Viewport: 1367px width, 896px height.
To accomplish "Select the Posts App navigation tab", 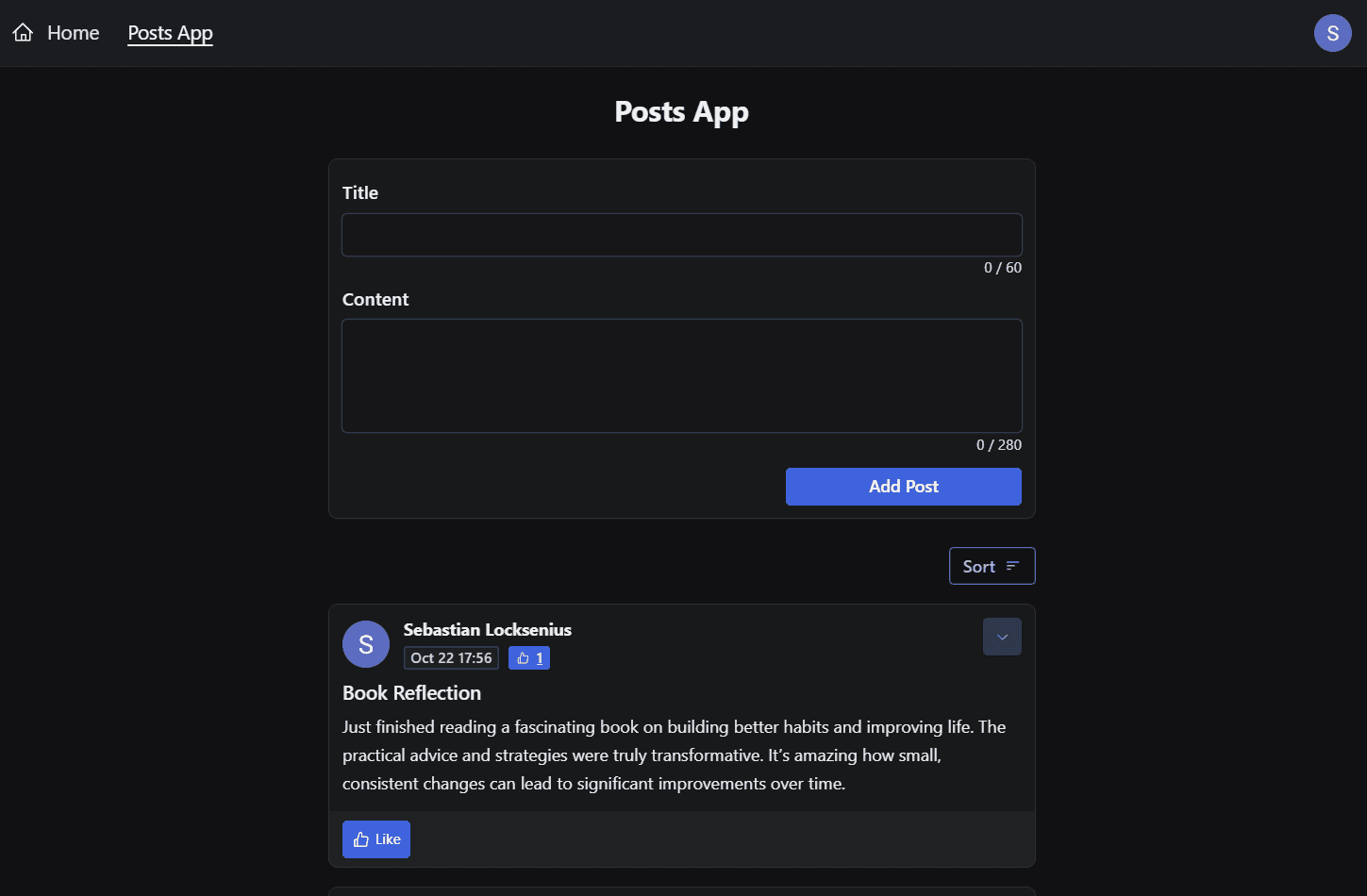I will click(170, 32).
